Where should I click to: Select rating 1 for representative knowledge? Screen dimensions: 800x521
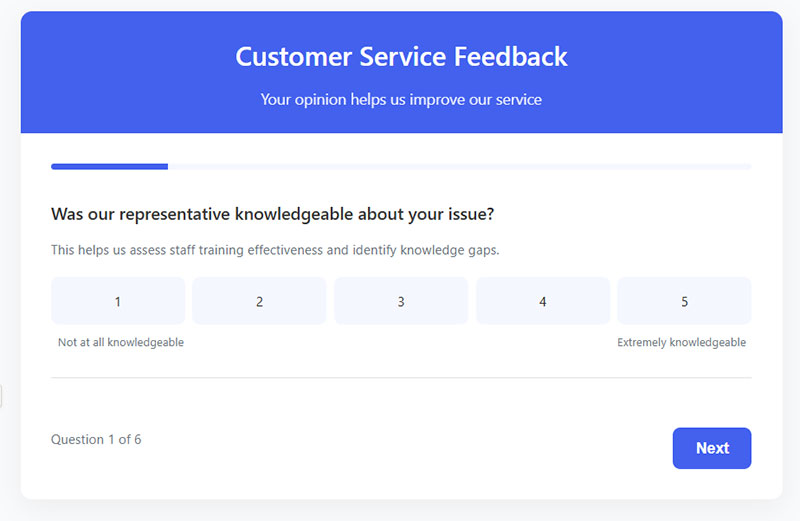click(x=118, y=301)
